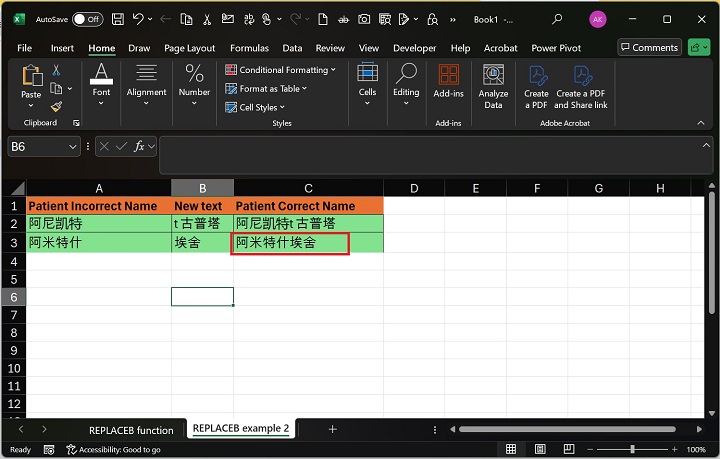The image size is (720, 459).
Task: Click the Cut scissors icon
Action: pyautogui.click(x=57, y=70)
